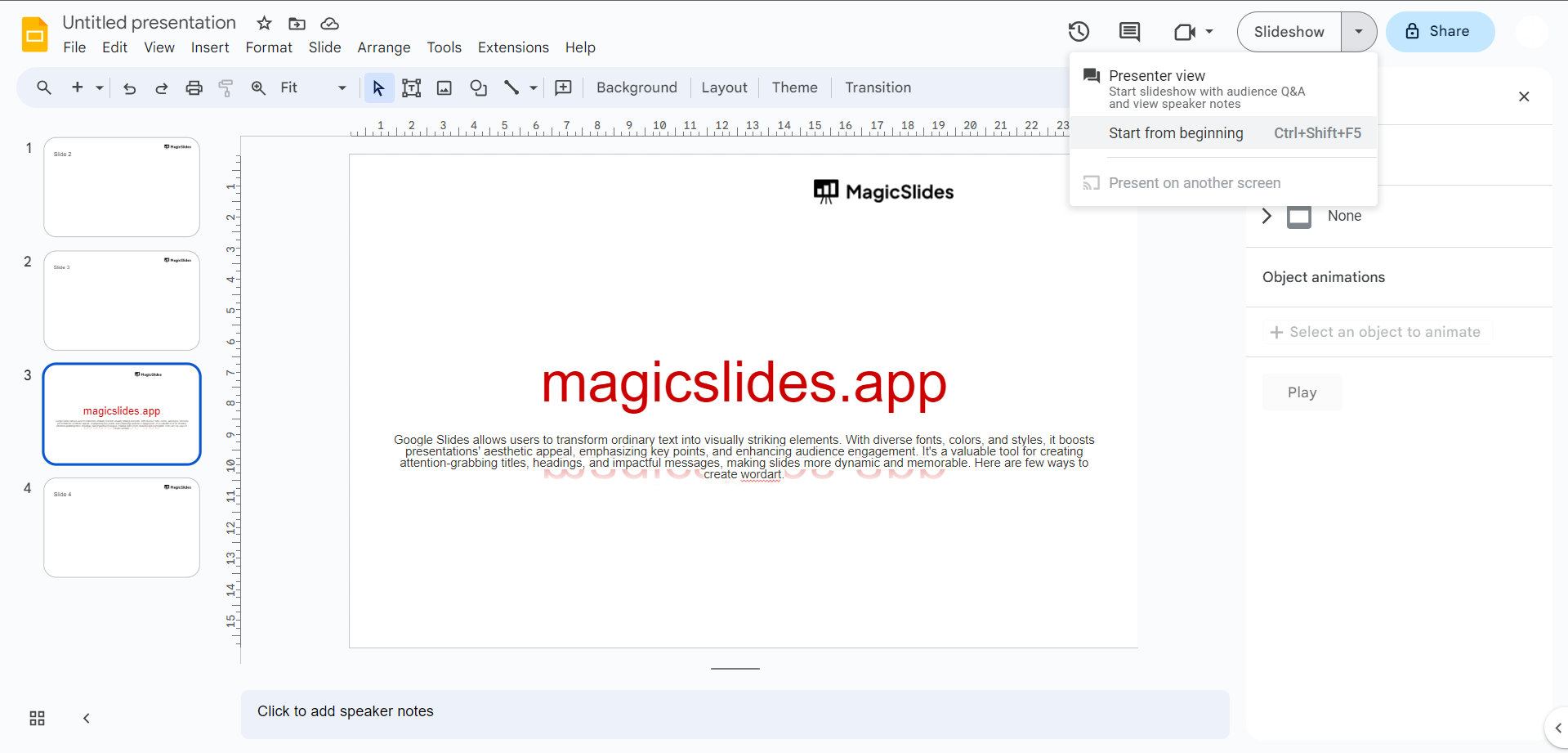Open the Help menu
This screenshot has width=1568, height=753.
580,47
